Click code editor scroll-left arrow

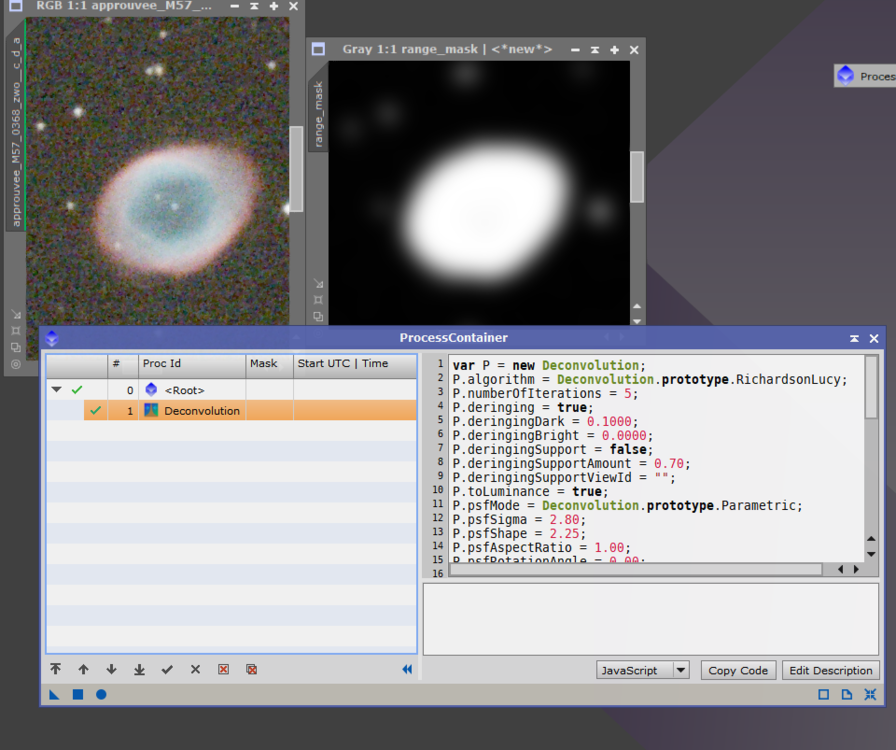click(x=841, y=569)
